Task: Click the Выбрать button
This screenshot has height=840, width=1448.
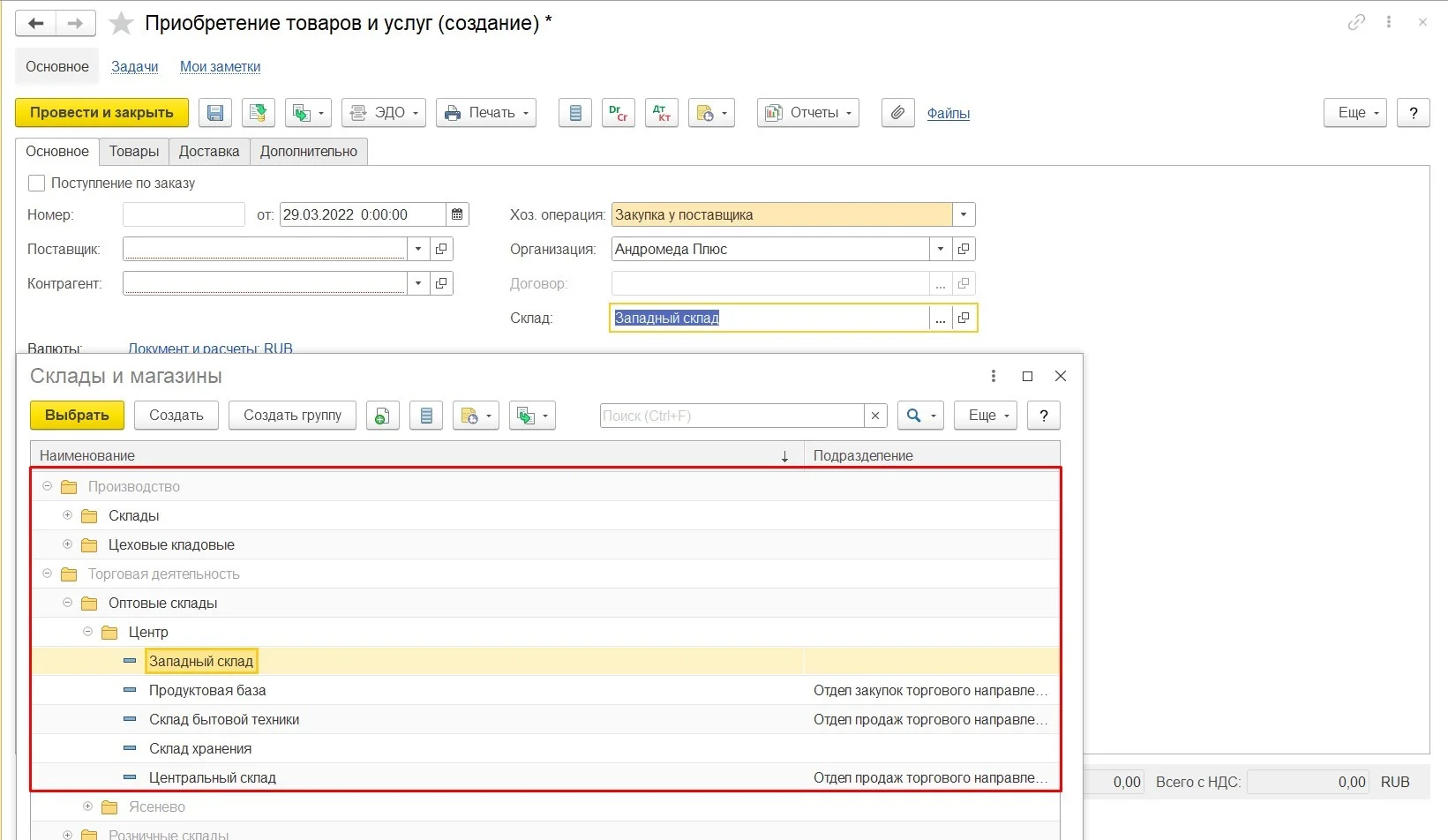Action: (x=78, y=416)
